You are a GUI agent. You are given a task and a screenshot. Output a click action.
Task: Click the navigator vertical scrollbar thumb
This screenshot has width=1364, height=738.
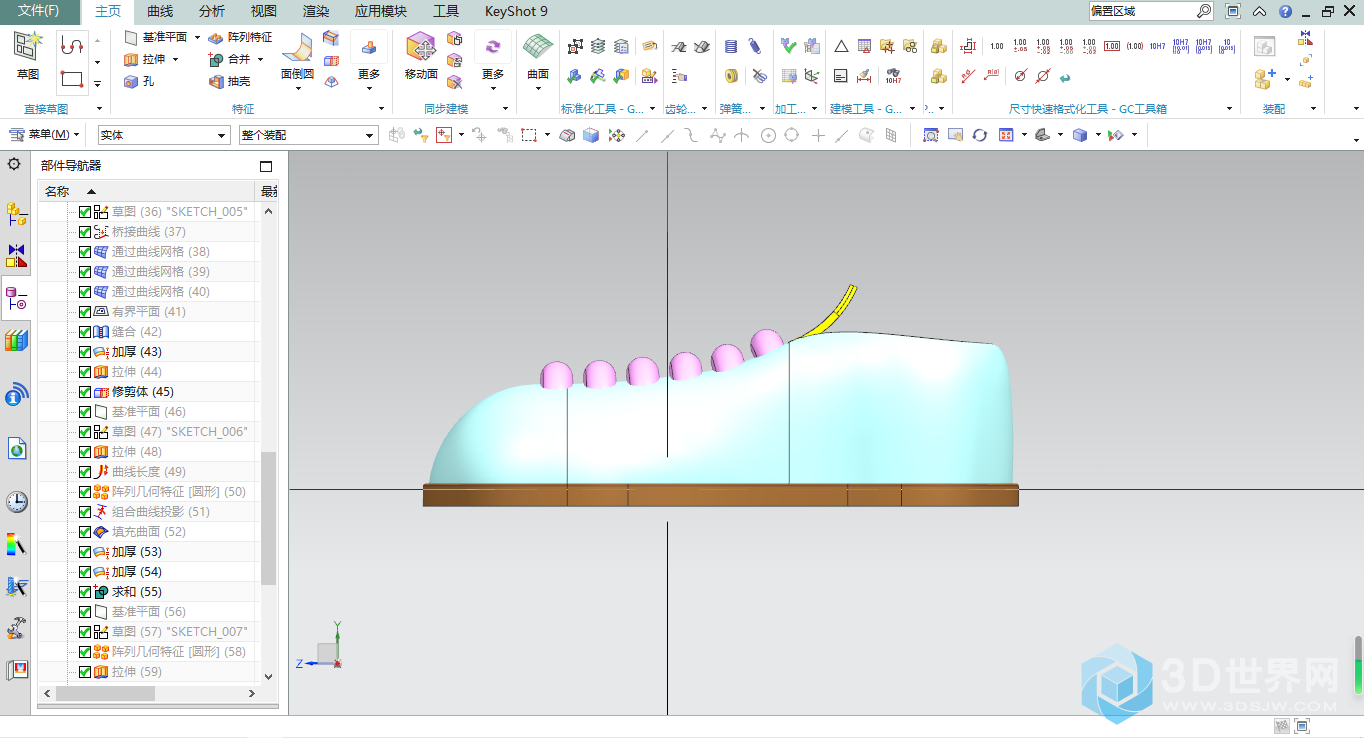(x=268, y=518)
